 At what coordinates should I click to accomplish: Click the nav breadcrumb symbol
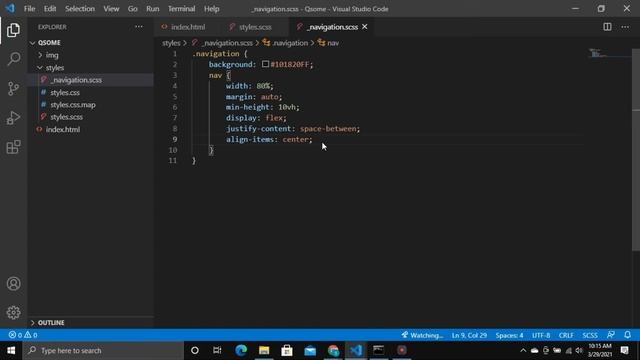(x=333, y=43)
